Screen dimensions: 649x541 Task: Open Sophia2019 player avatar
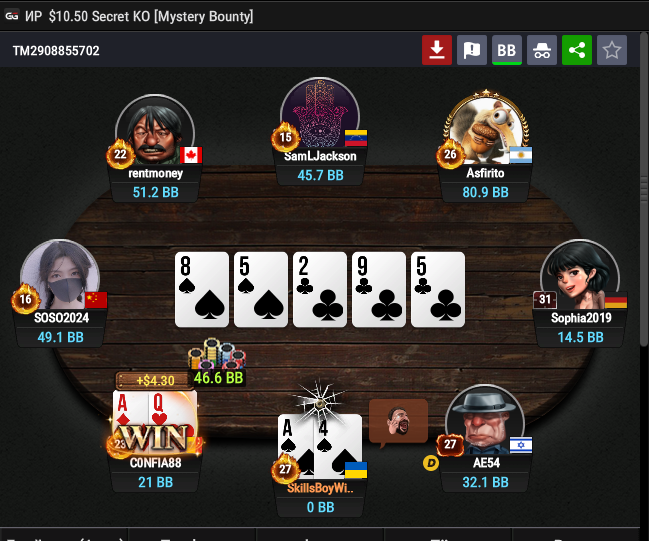click(x=580, y=274)
